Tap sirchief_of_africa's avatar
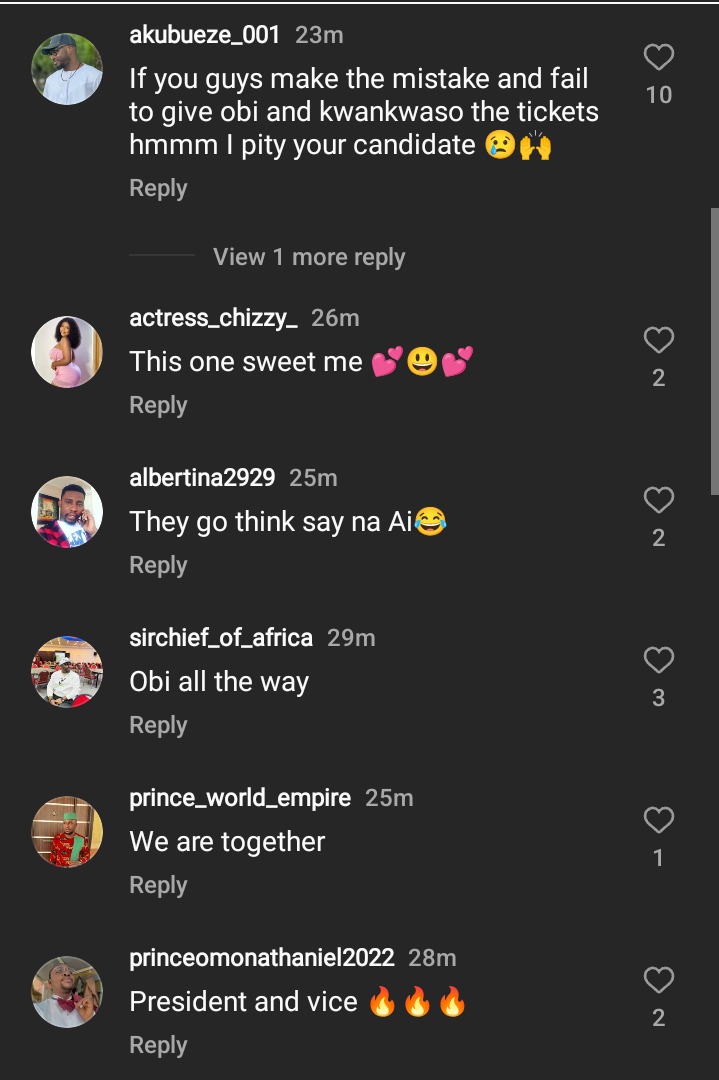This screenshot has height=1080, width=719. [x=67, y=672]
